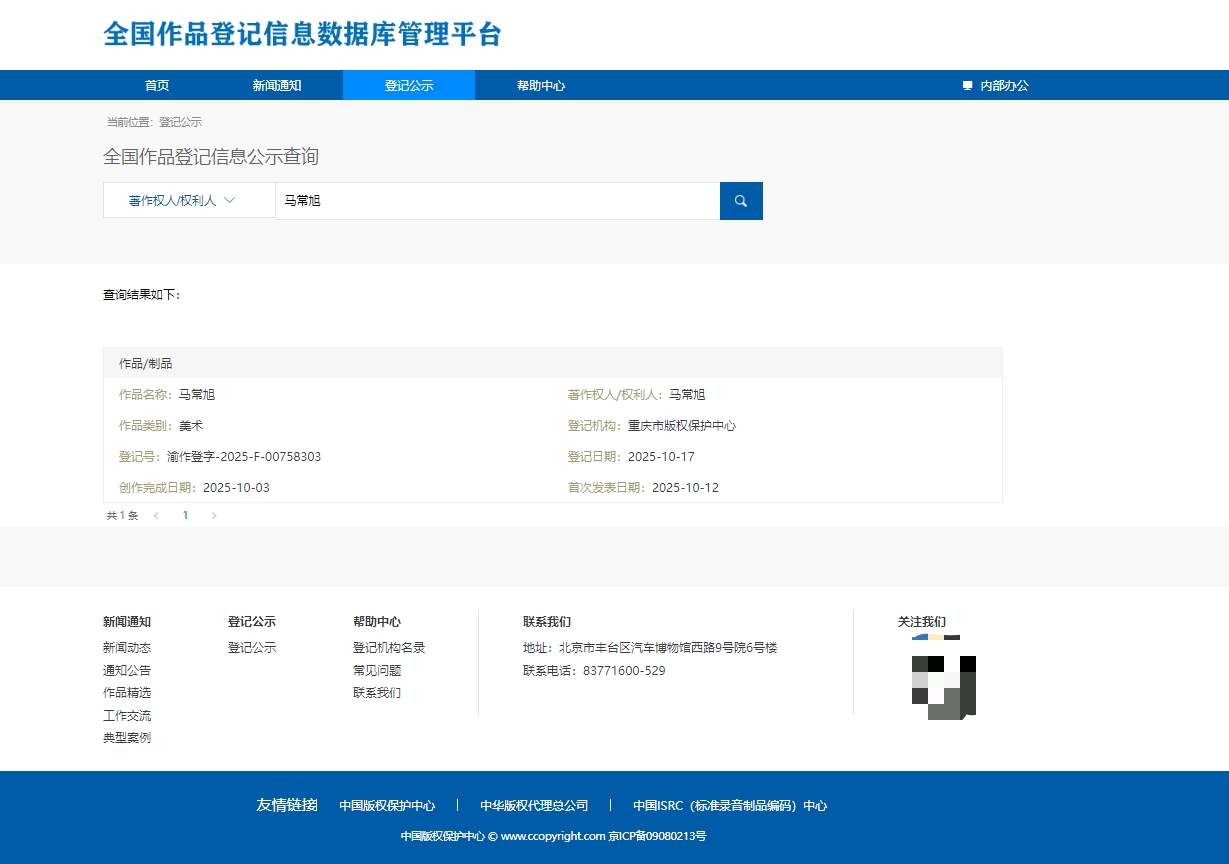Open 常见问题 footer link
Image resolution: width=1229 pixels, height=864 pixels.
click(x=377, y=671)
